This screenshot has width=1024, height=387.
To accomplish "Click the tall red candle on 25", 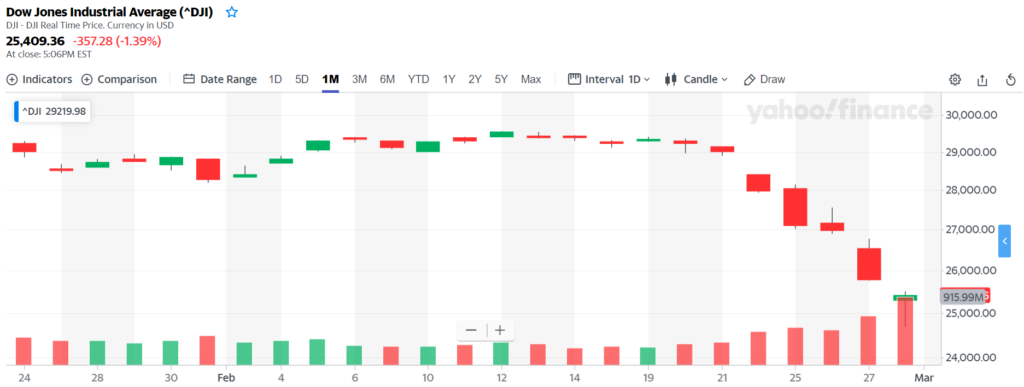I will pyautogui.click(x=795, y=207).
